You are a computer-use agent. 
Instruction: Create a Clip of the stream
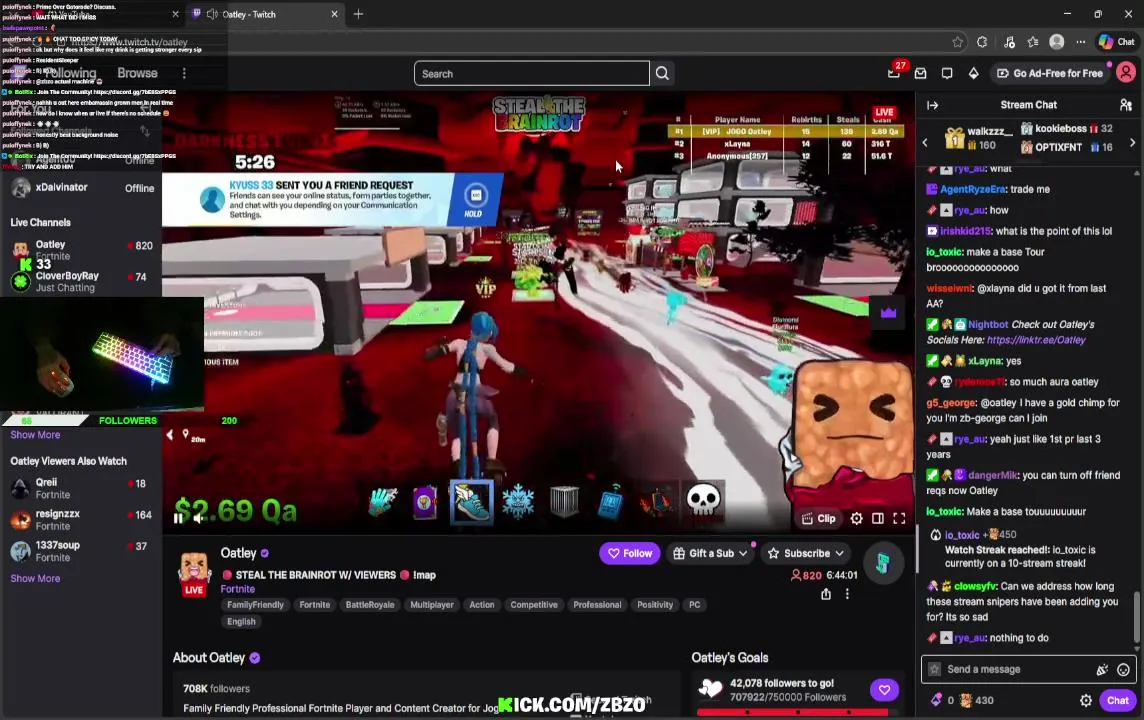coord(819,519)
